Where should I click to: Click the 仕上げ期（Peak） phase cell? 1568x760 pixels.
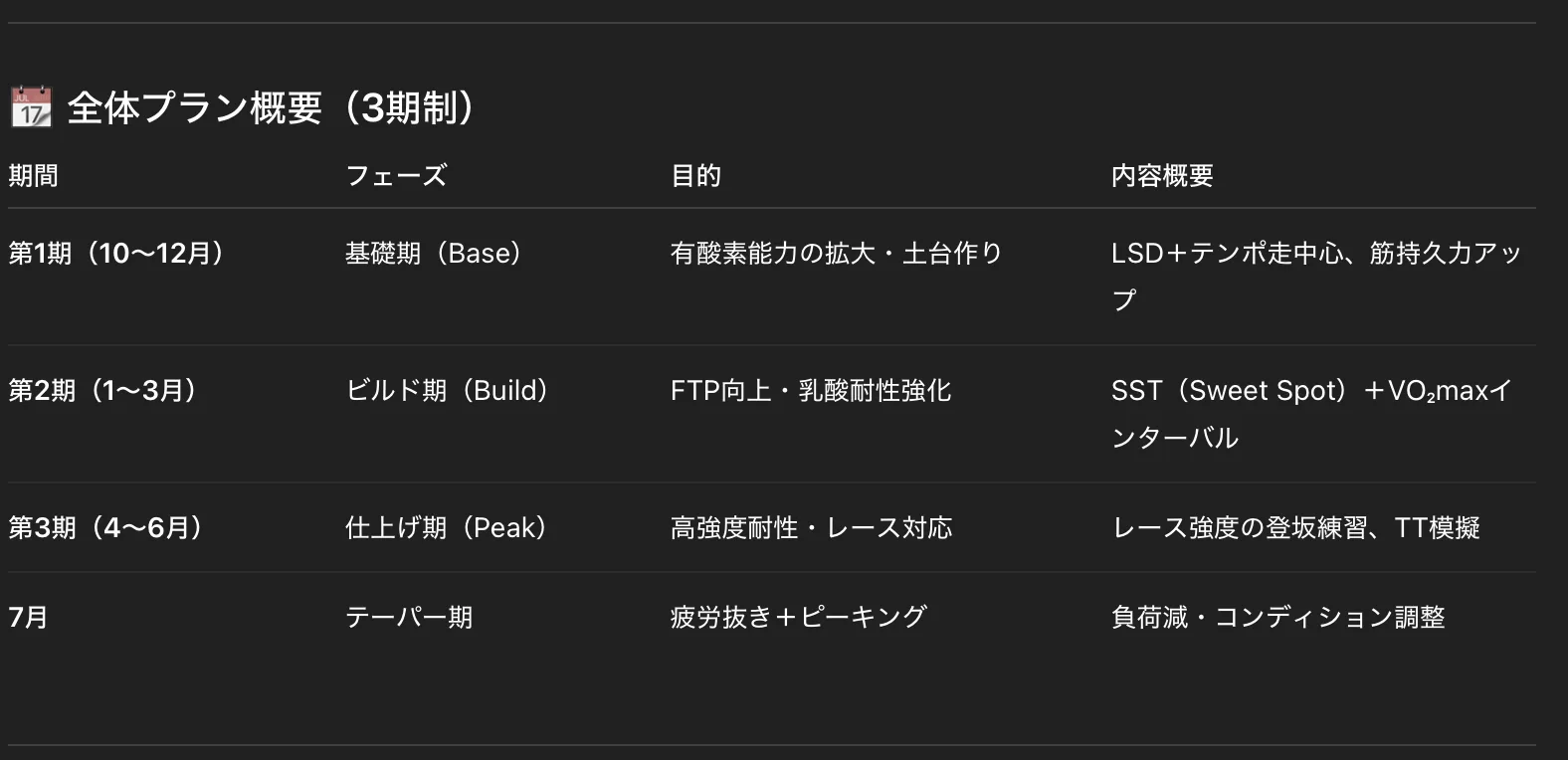click(x=446, y=528)
